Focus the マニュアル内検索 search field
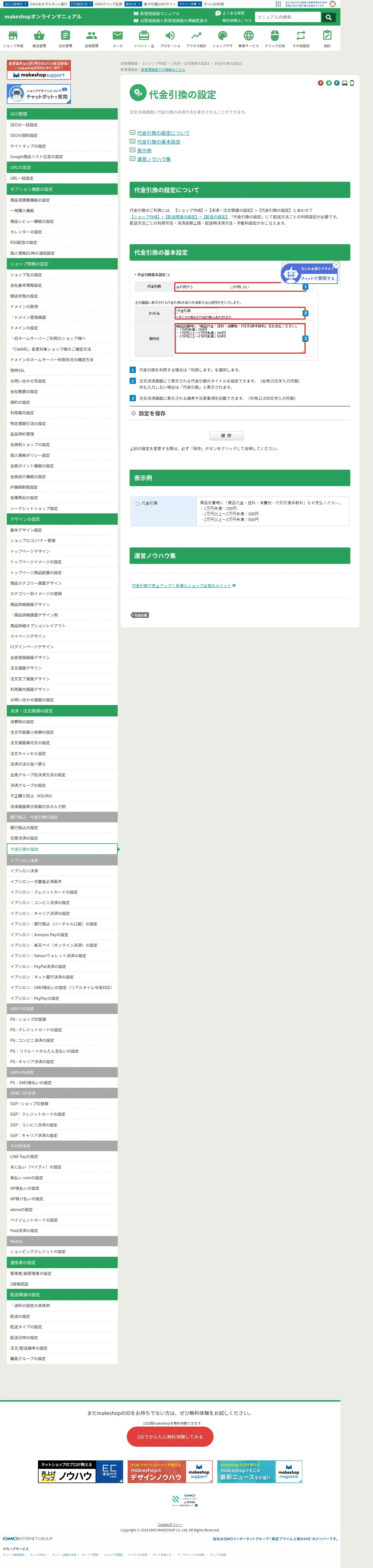This screenshot has height=1568, width=373. 288,17
